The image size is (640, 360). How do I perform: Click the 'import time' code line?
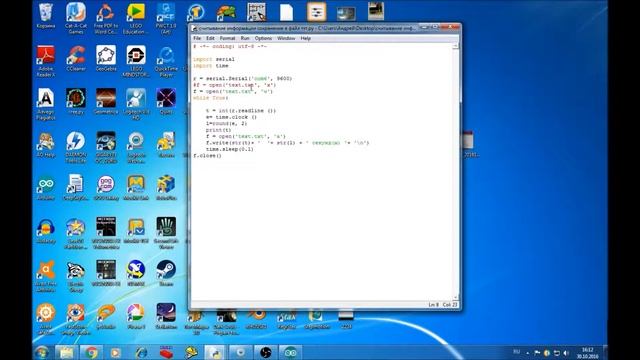pos(211,66)
